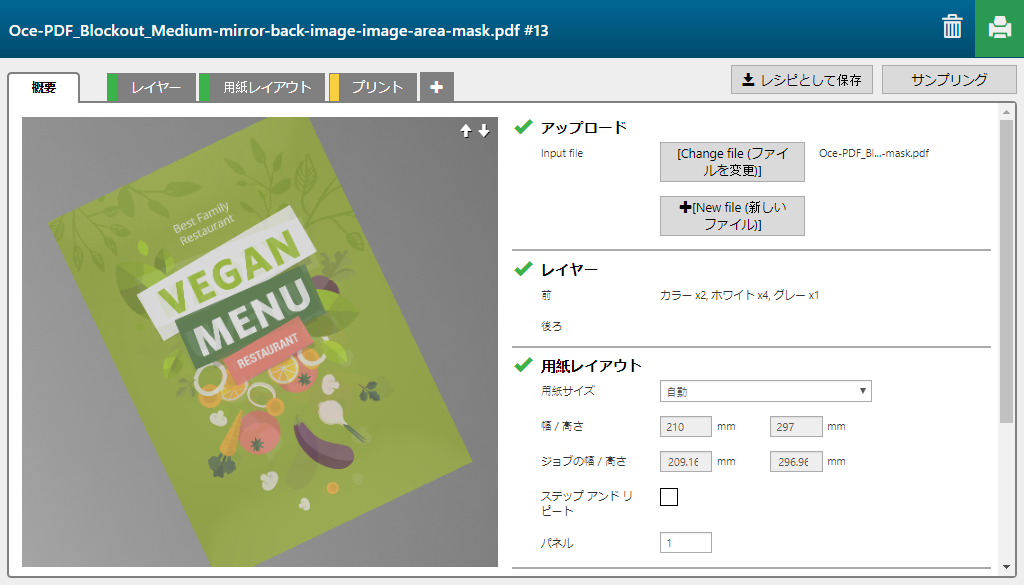Click the vertical scrollbar thumb
This screenshot has height=585, width=1024.
click(x=1006, y=271)
